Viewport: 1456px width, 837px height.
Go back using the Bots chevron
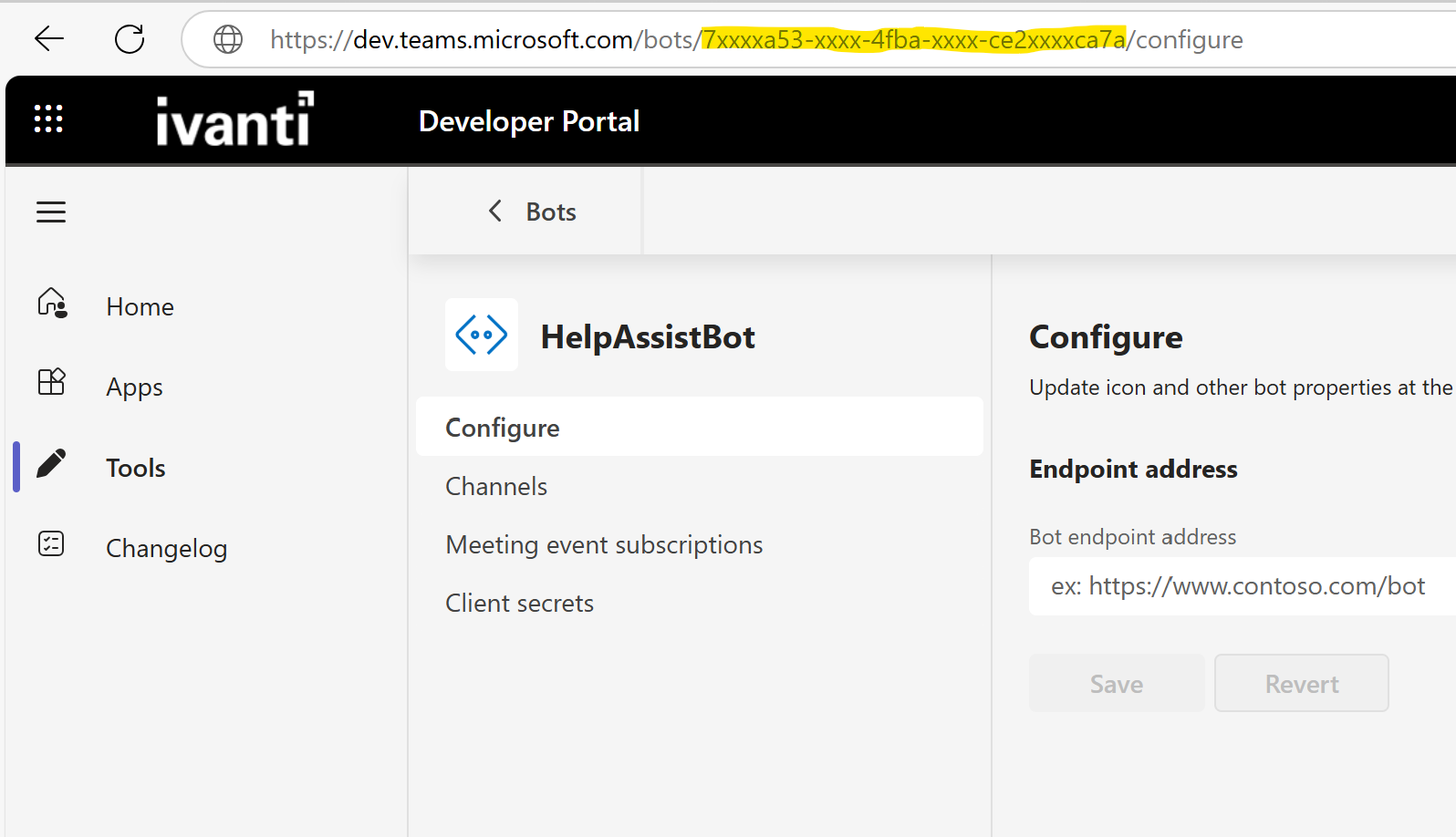(x=495, y=212)
